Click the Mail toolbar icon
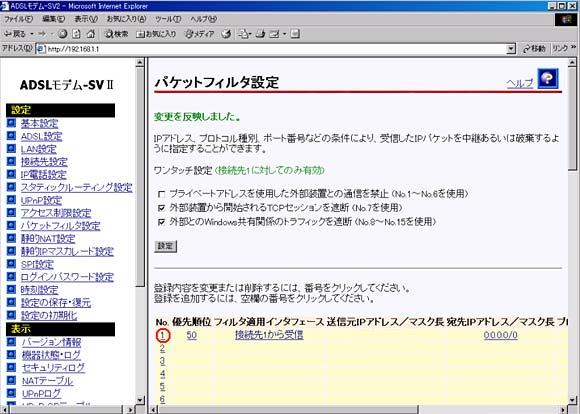This screenshot has width=580, height=414. tap(243, 34)
